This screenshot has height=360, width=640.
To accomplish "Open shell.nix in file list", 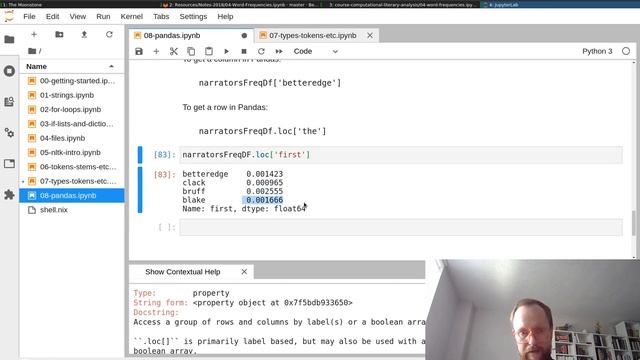I will [x=72, y=210].
